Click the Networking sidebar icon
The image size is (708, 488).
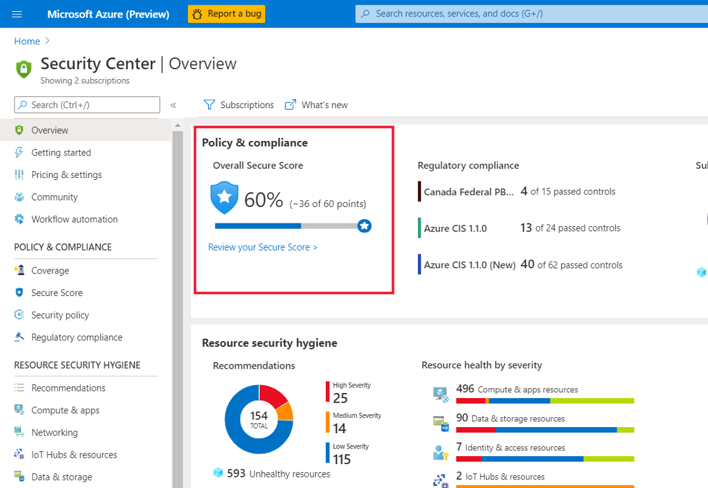pos(19,432)
